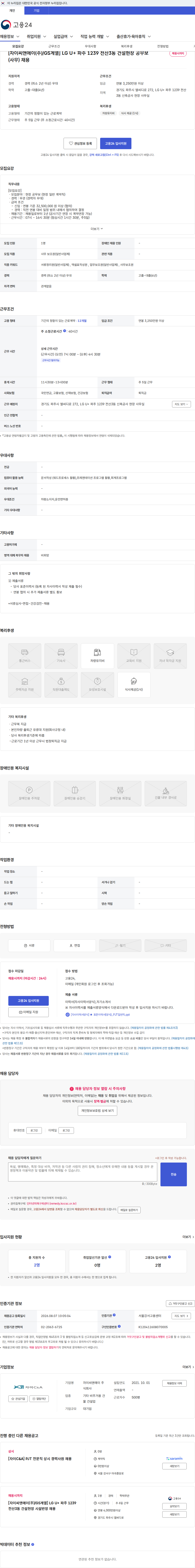Click the saramin logo in job list
This screenshot has height=1568, width=195.
(174, 1458)
